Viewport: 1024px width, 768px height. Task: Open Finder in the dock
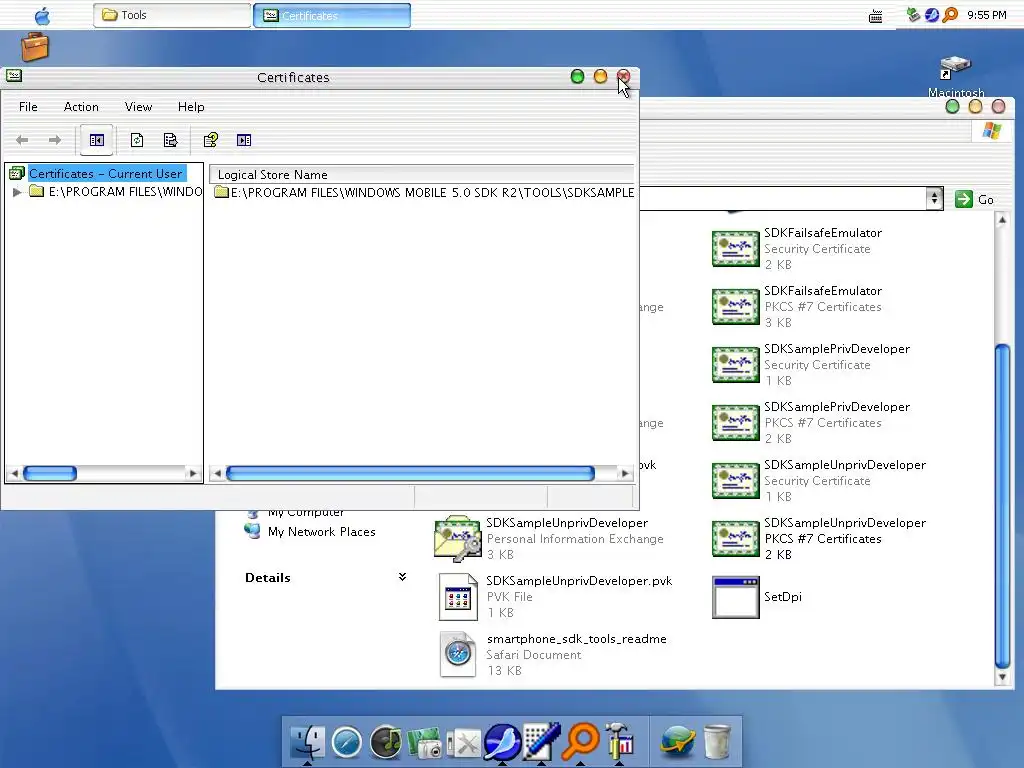pyautogui.click(x=307, y=742)
